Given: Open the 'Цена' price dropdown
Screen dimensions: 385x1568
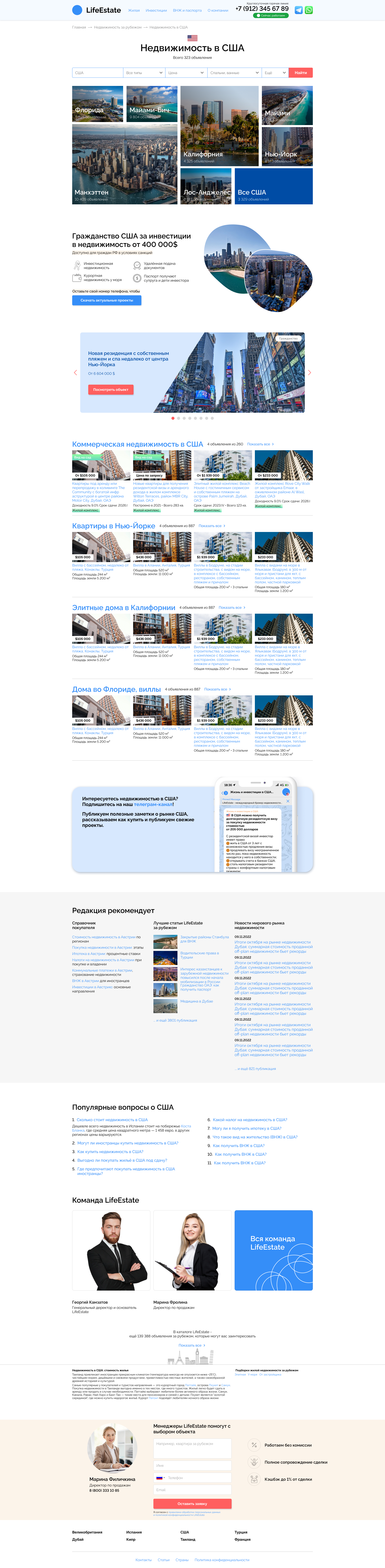Looking at the screenshot, I should point(186,72).
